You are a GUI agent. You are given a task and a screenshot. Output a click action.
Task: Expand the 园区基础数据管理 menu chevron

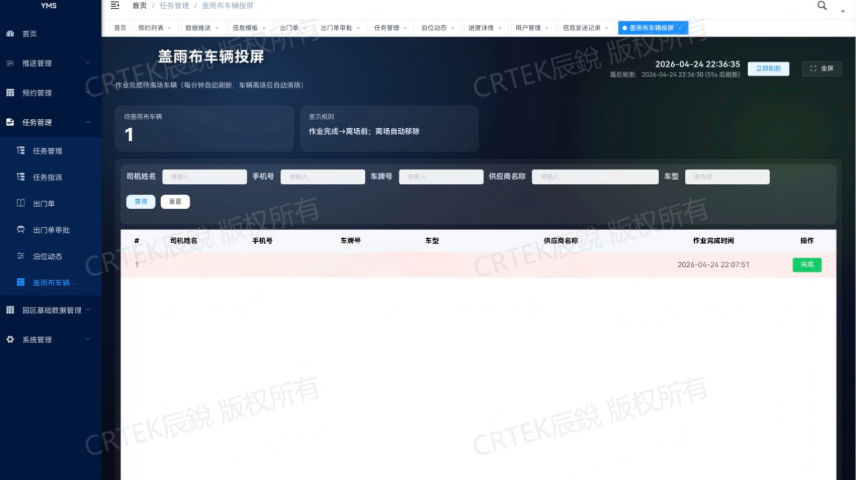(x=88, y=310)
